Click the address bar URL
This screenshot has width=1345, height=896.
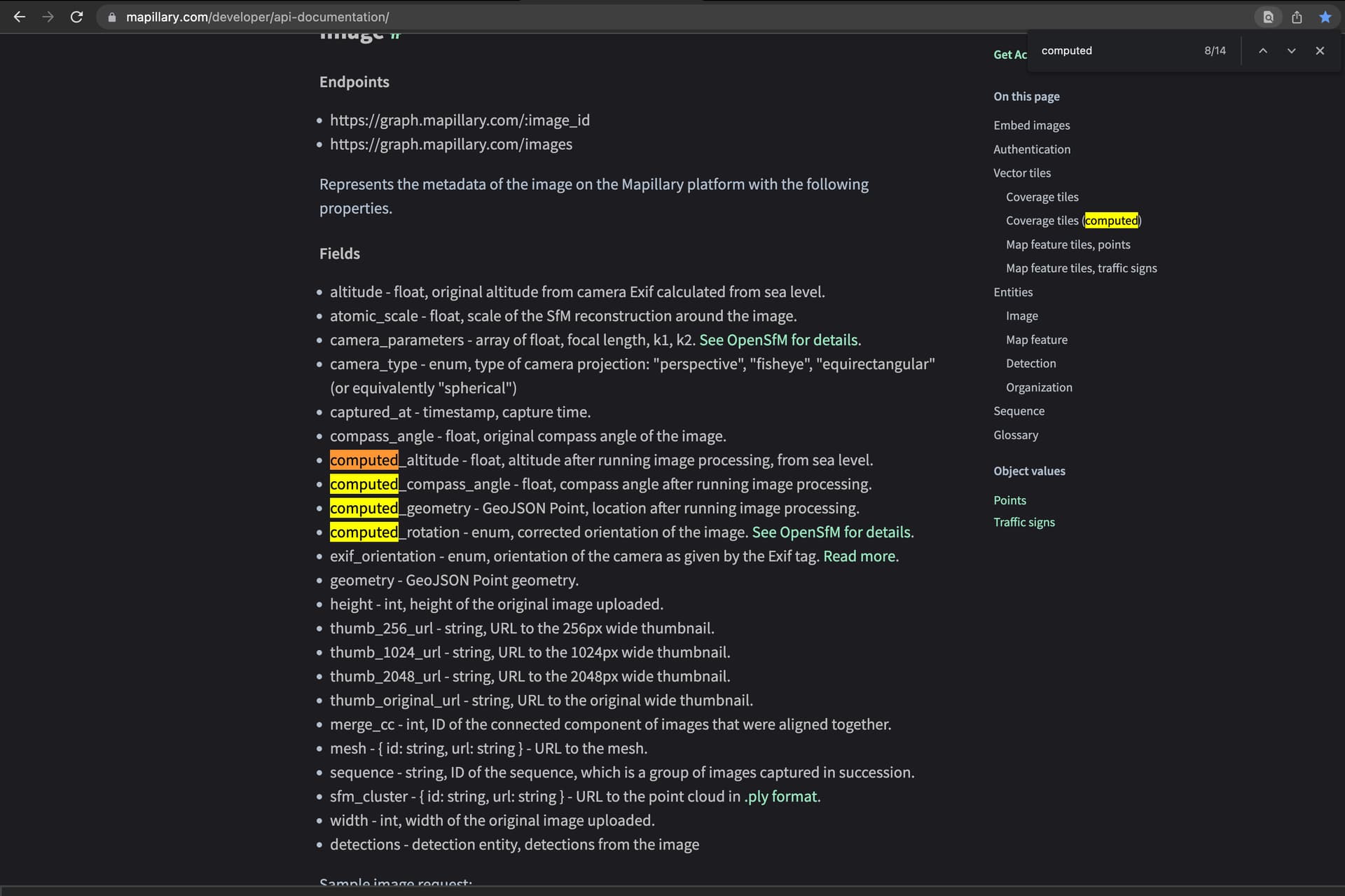[257, 17]
